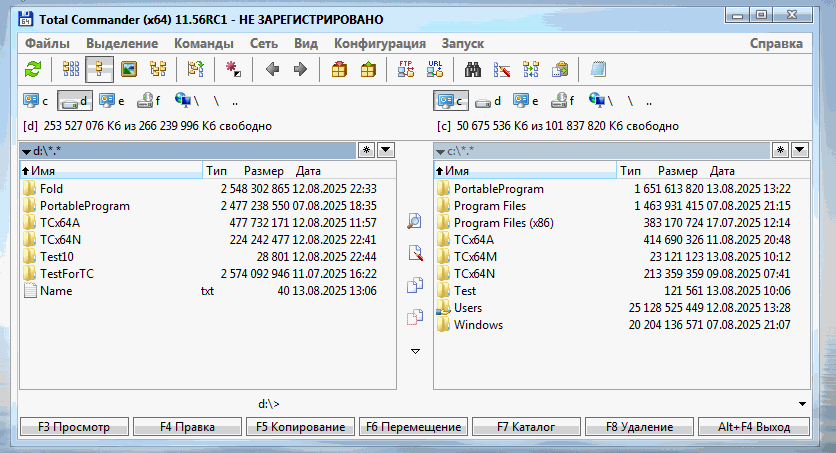836x453 pixels.
Task: Open the Вид menu
Action: point(306,44)
